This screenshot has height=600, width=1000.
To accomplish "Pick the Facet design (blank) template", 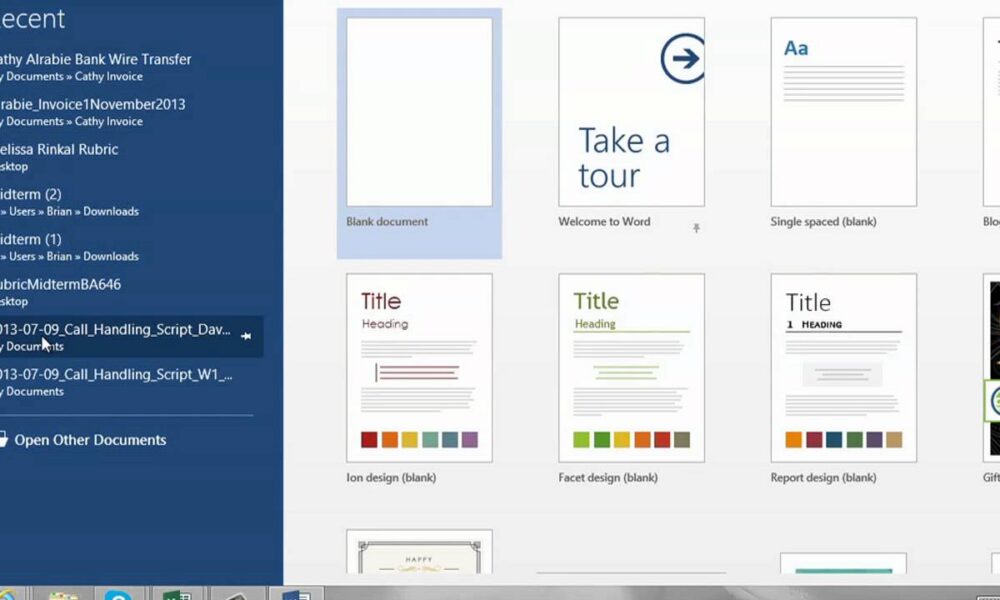I will (631, 368).
